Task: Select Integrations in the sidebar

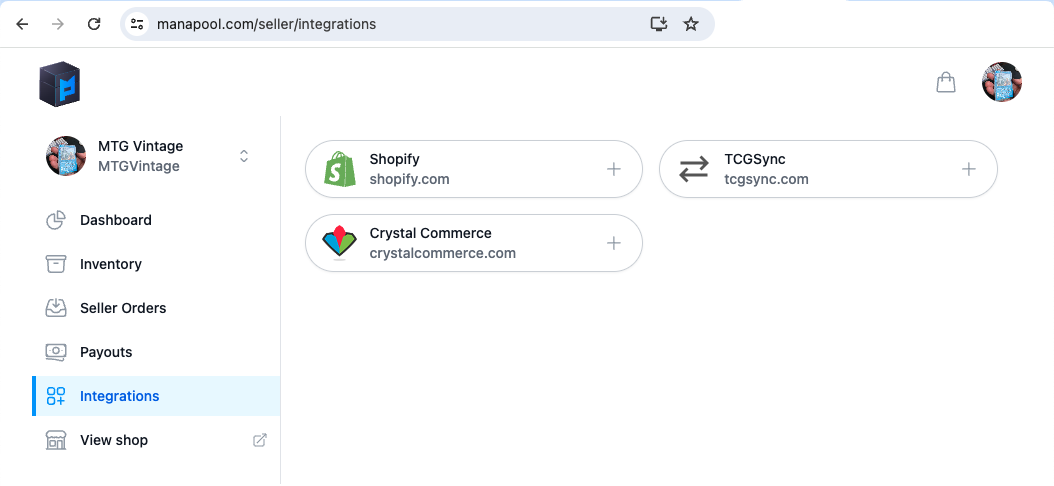Action: pyautogui.click(x=156, y=396)
